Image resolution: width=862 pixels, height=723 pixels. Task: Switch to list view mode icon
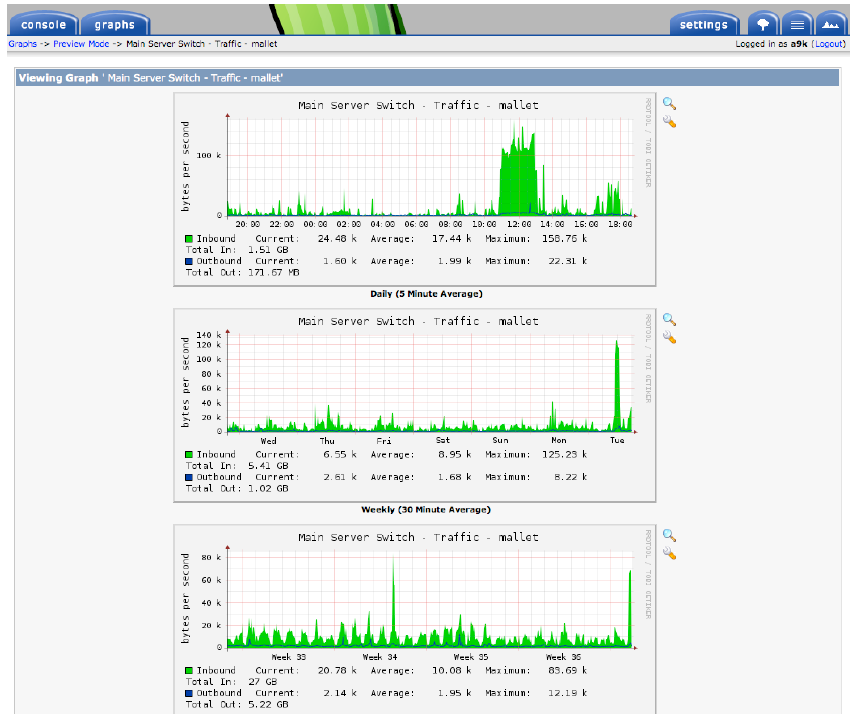click(797, 24)
